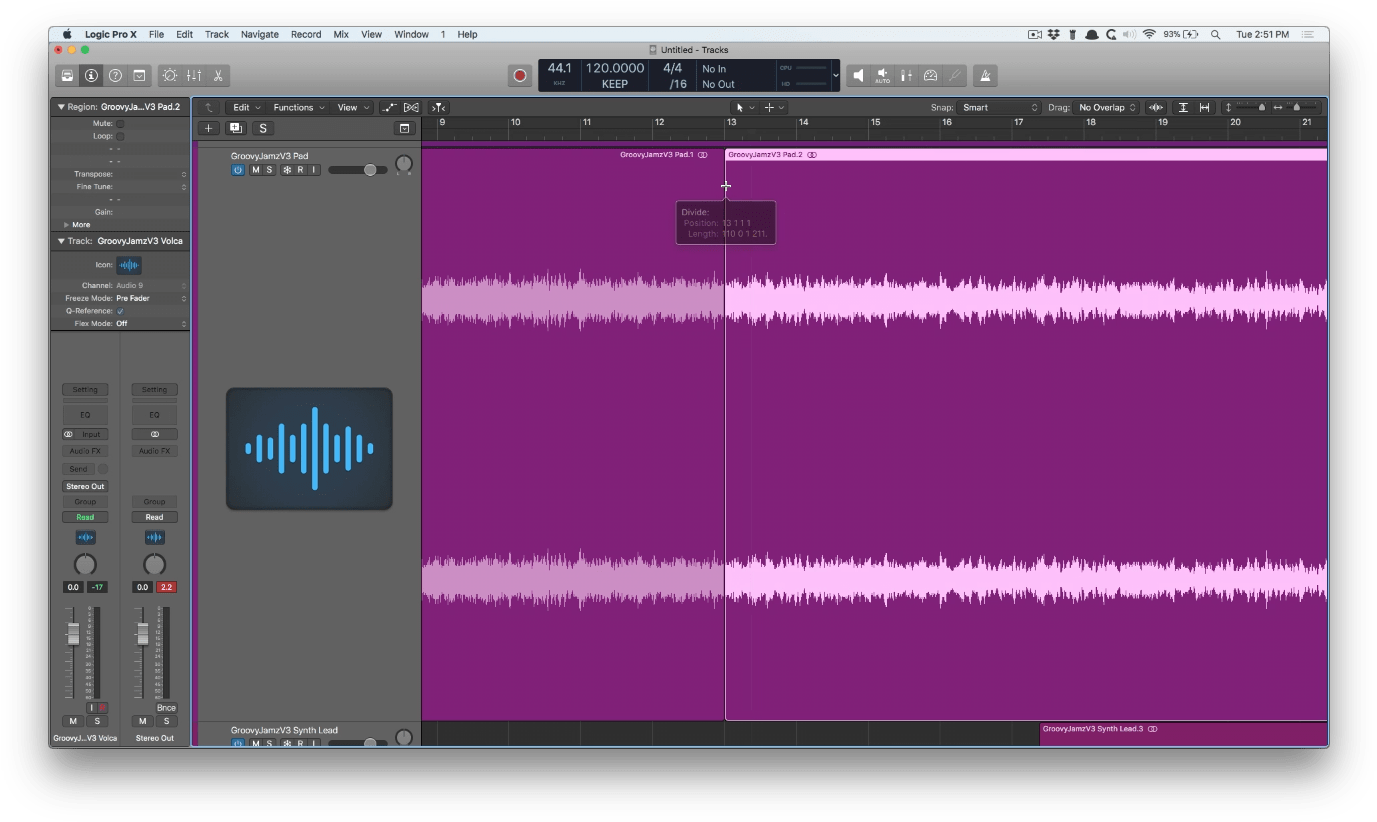The width and height of the screenshot is (1377, 822).
Task: Open the Mixer button
Action: (194, 76)
